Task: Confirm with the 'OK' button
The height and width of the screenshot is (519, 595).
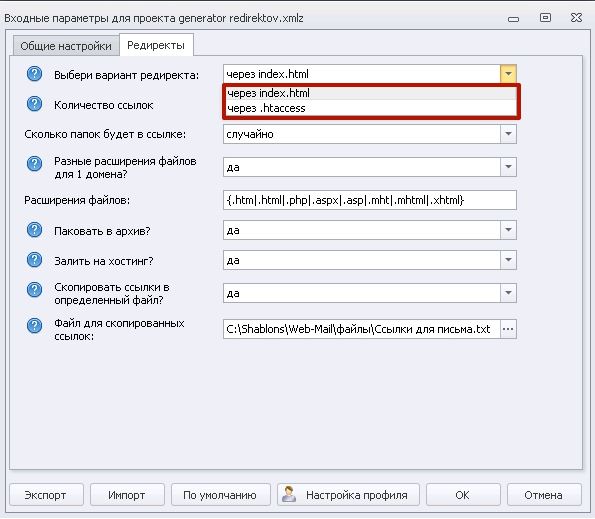Action: (463, 495)
